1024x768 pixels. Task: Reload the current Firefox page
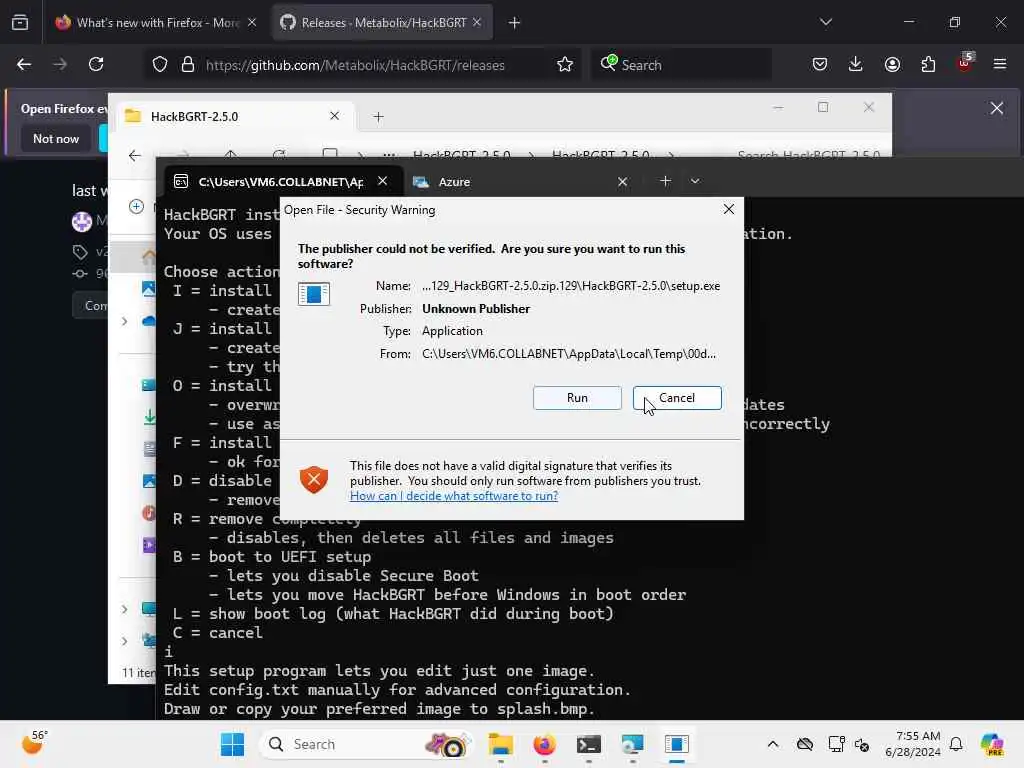pyautogui.click(x=96, y=64)
